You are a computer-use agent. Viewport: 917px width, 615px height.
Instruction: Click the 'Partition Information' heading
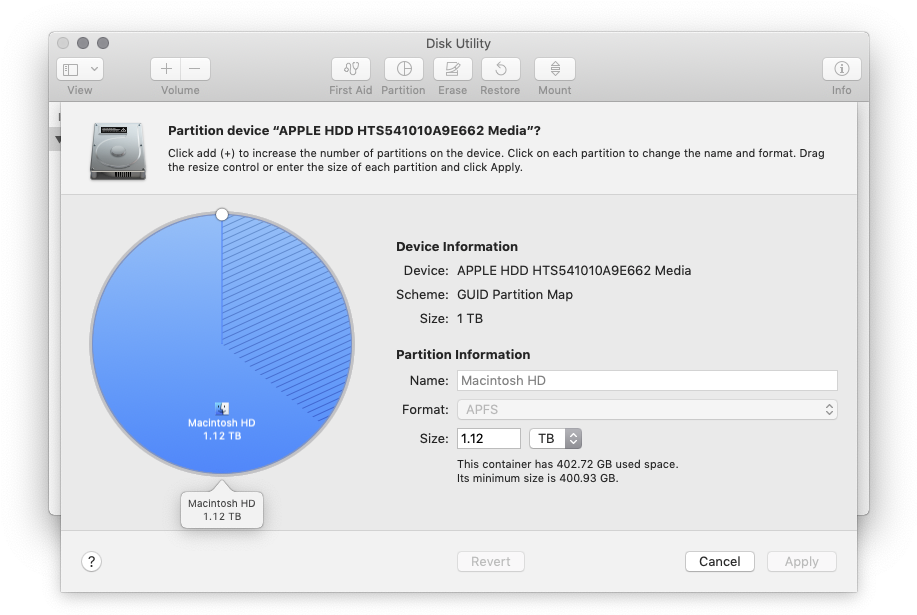(463, 355)
